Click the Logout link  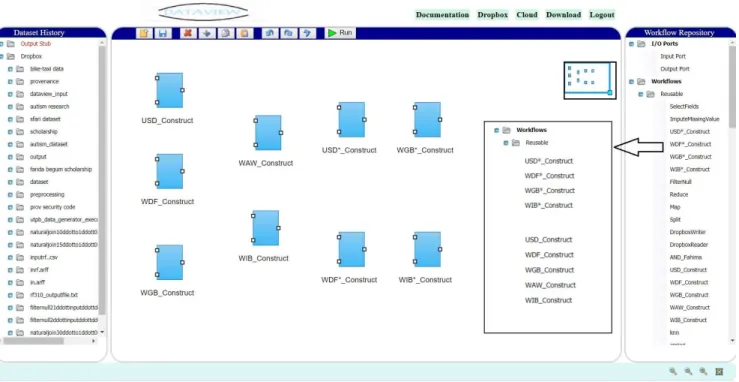point(602,15)
